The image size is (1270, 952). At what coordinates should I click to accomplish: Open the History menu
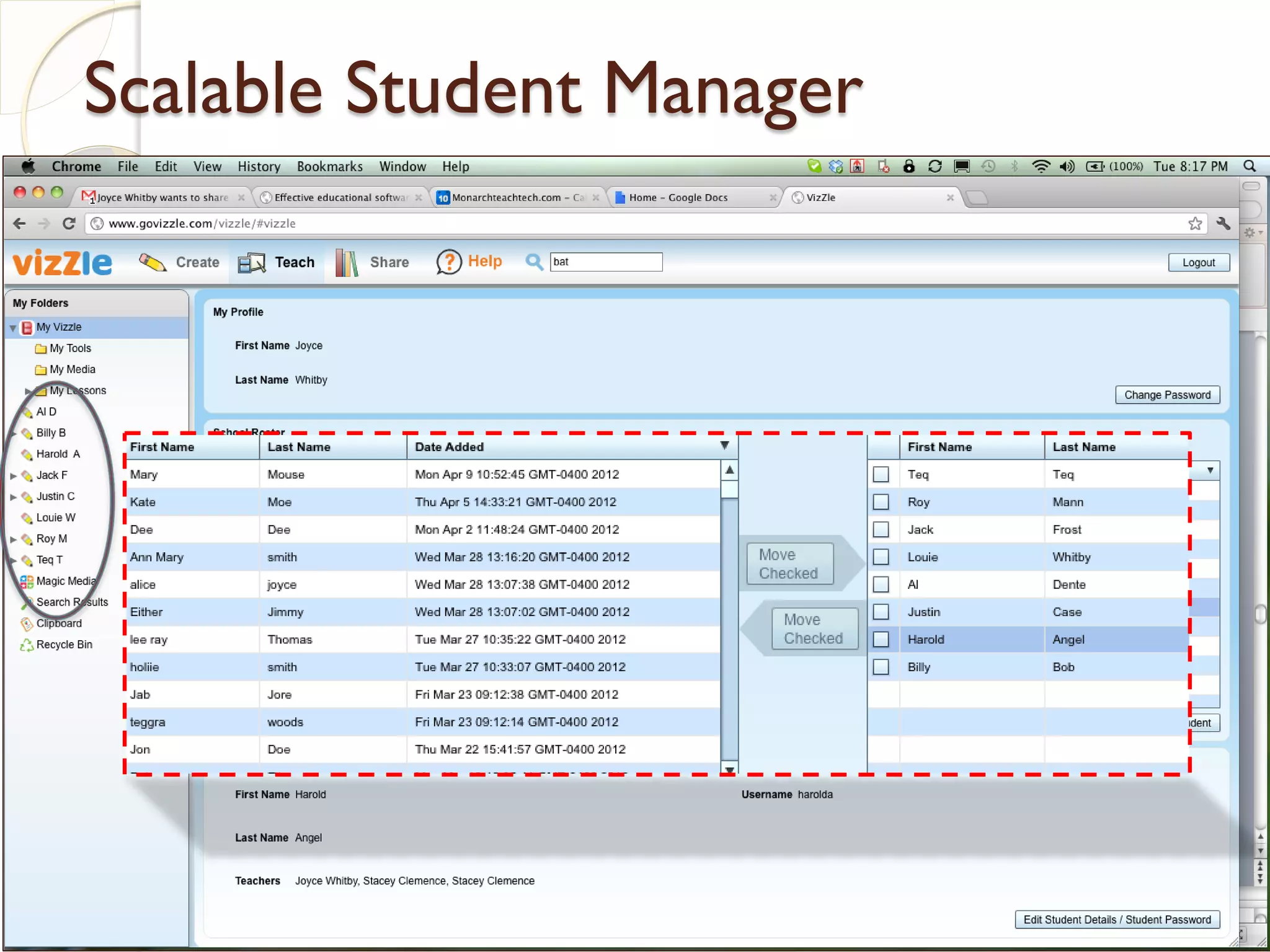coord(259,166)
